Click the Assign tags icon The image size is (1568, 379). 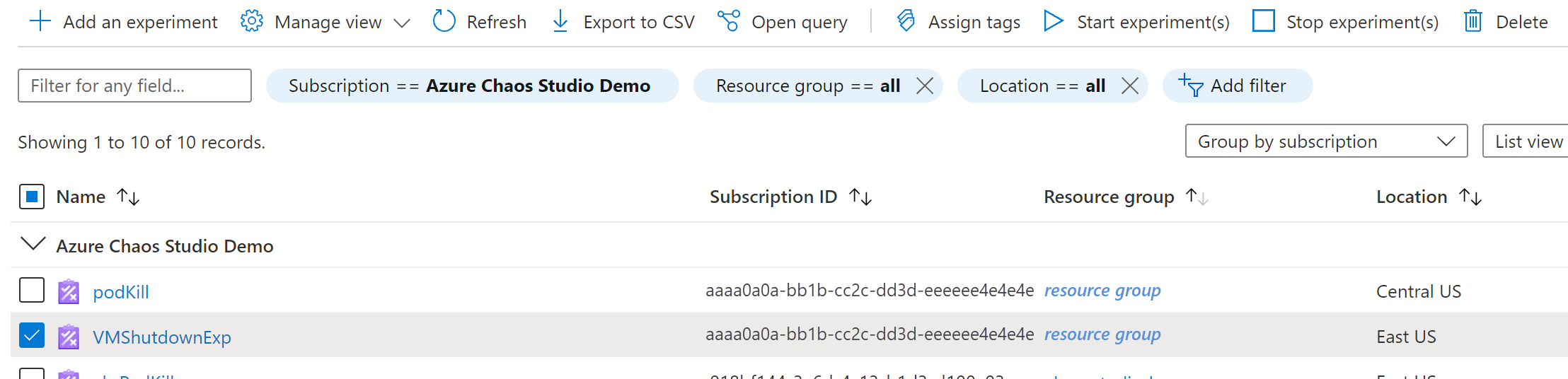tap(906, 21)
